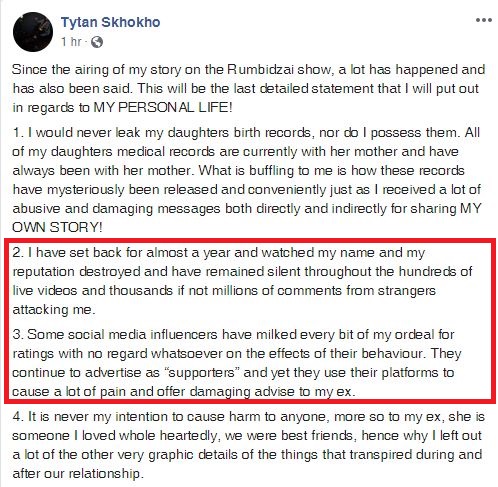Select the paragraph starting "1. I would never leak"

pos(247,180)
